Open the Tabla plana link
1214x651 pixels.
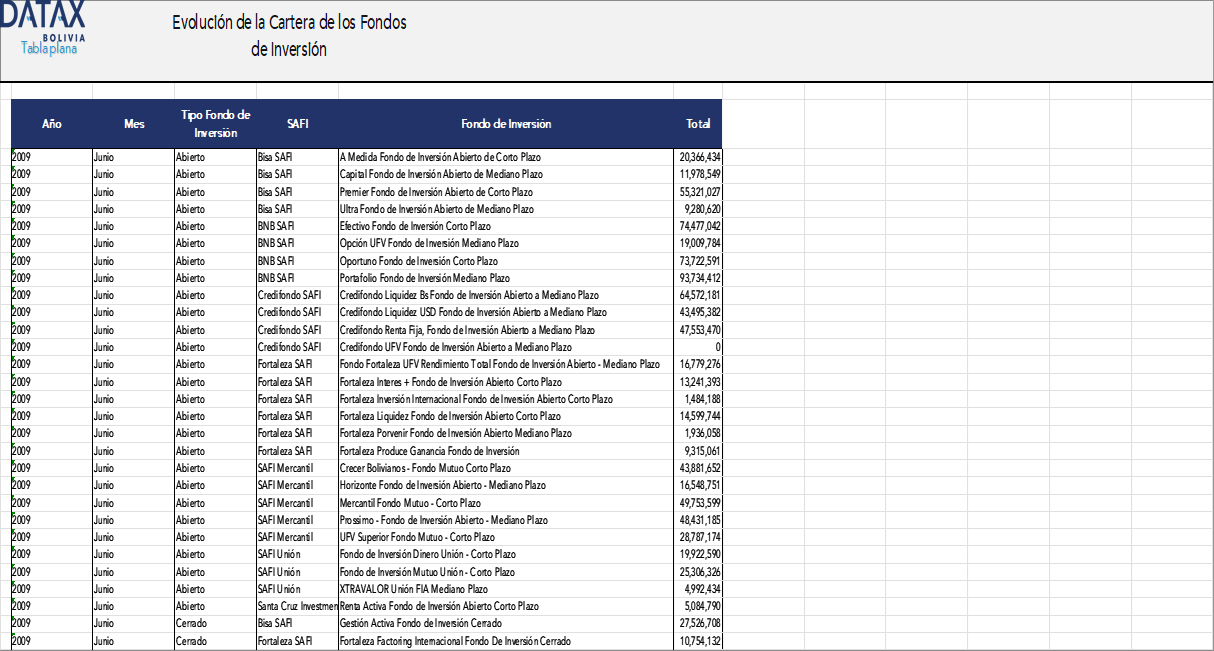(x=49, y=48)
